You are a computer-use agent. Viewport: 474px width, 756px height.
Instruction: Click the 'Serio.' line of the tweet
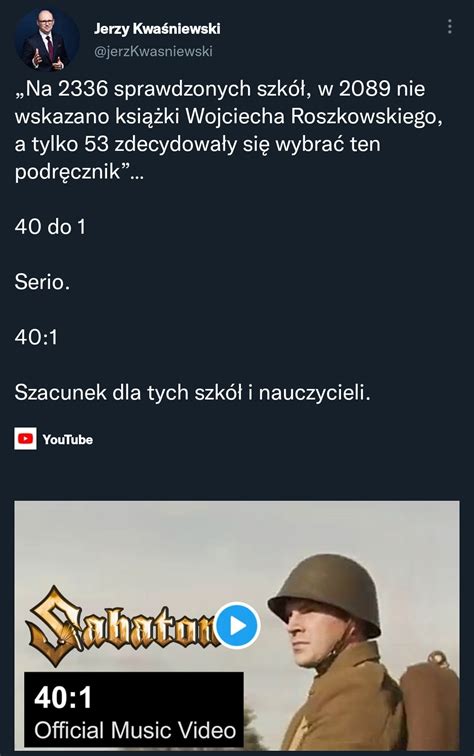point(42,282)
